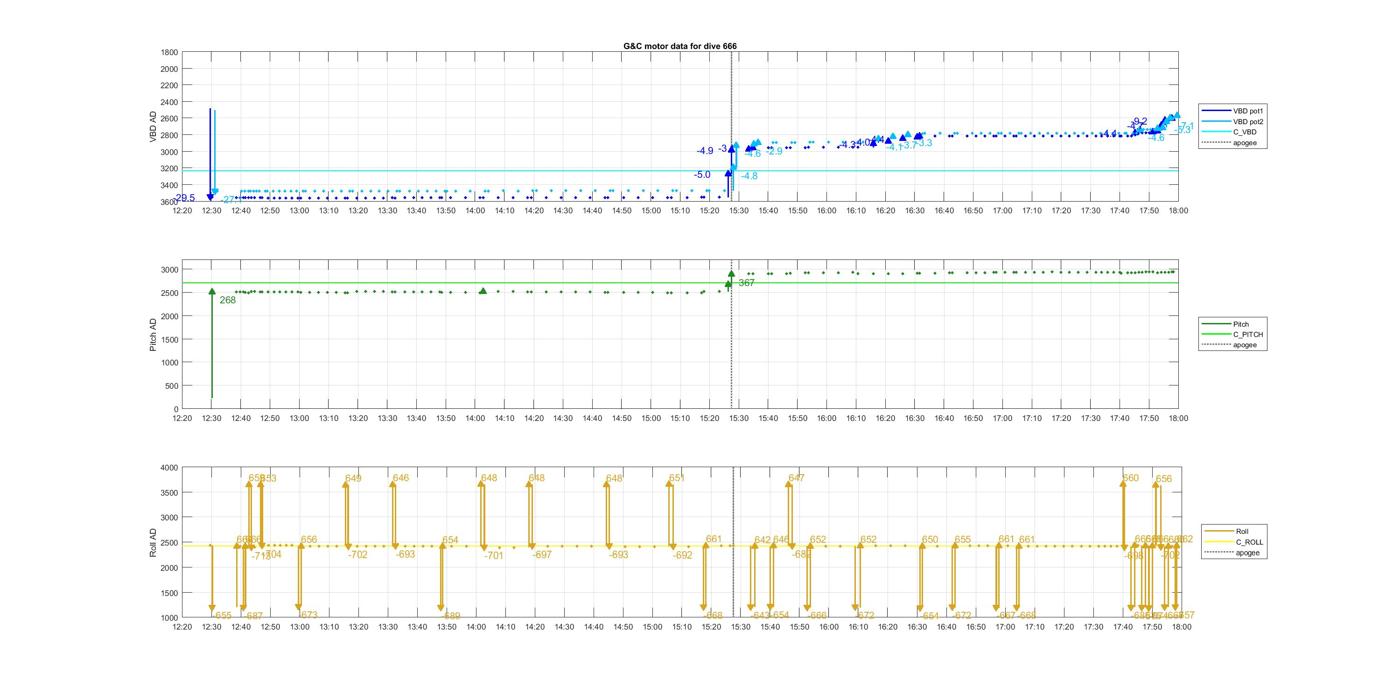Click the '367' label in Pitch plot

click(746, 283)
